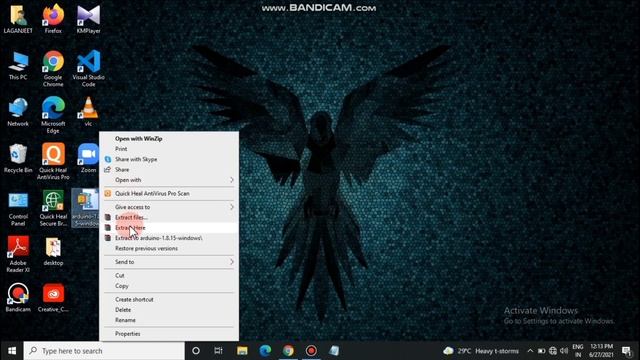Select Restore previous versions
Viewport: 640px width, 360px height.
pos(169,248)
